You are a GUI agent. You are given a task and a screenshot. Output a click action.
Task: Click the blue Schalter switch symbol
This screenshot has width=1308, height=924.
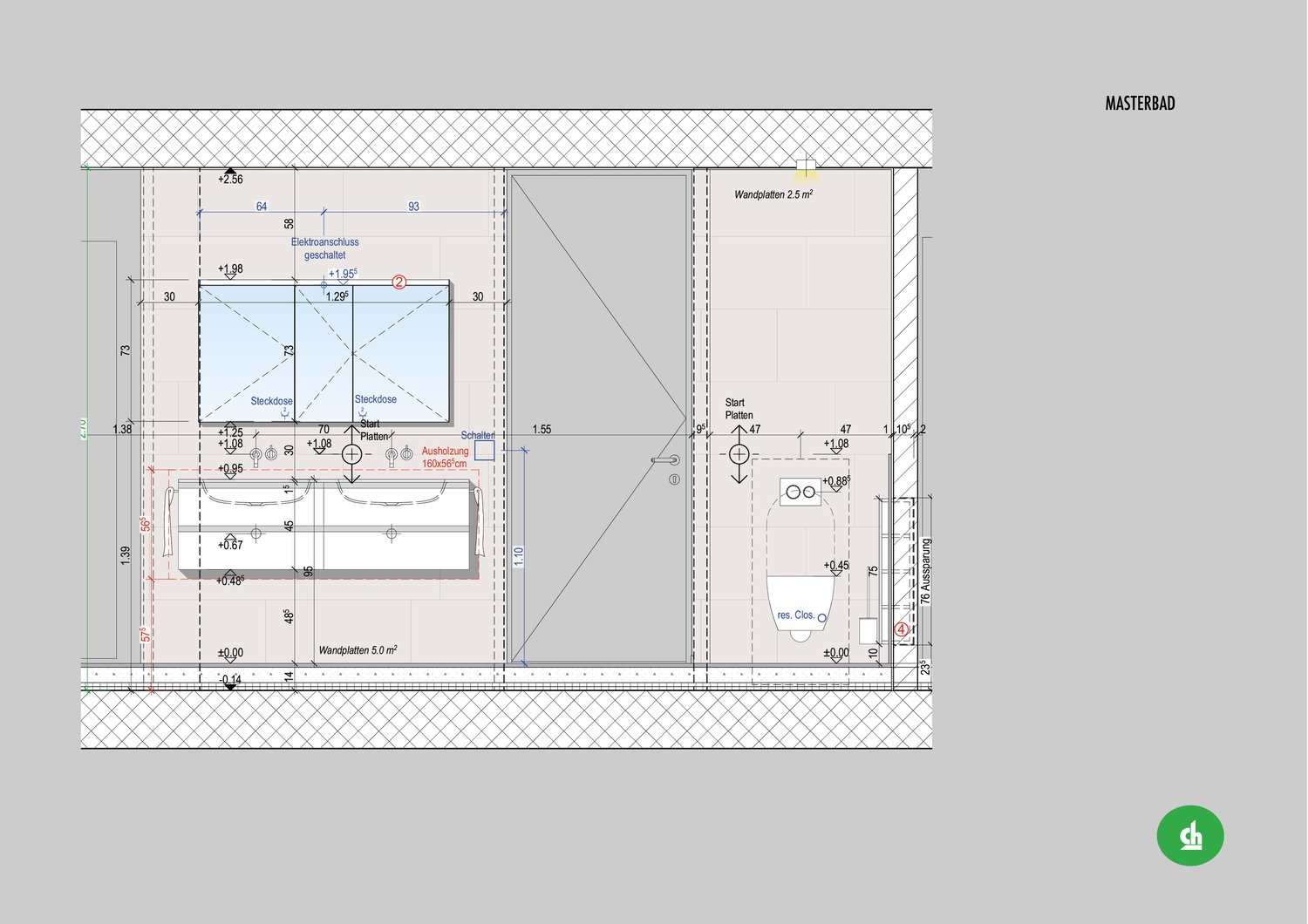pyautogui.click(x=485, y=451)
